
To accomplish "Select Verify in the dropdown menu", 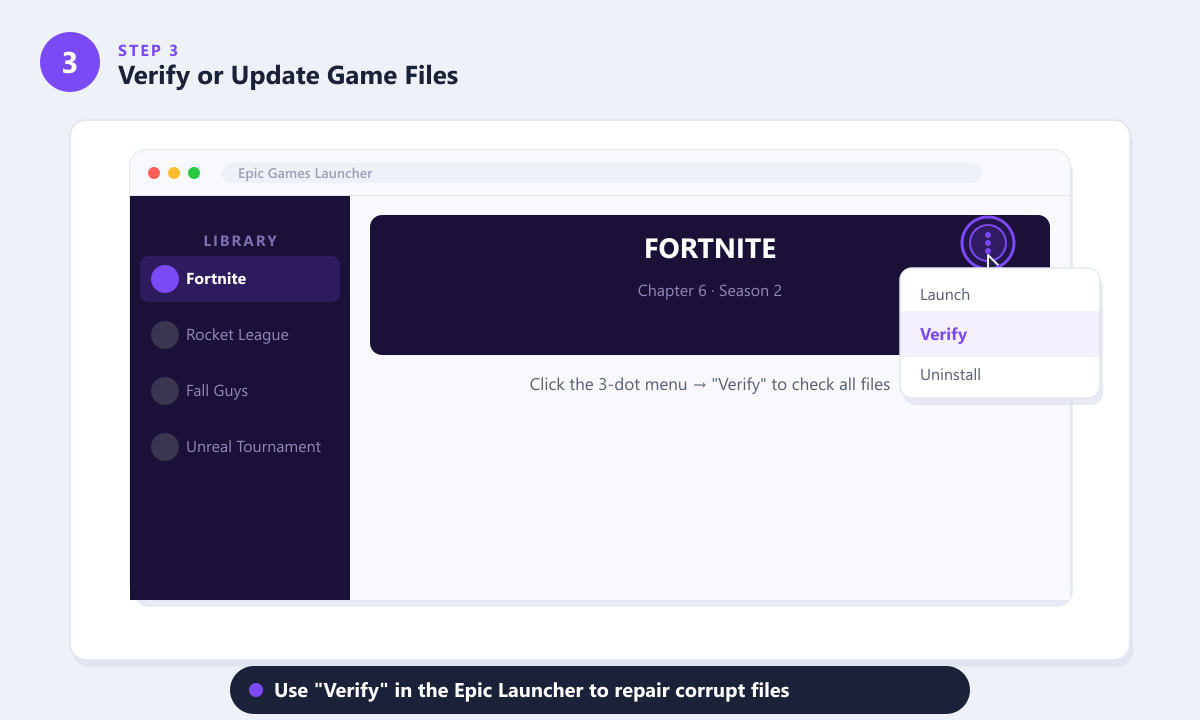I will [x=1000, y=334].
